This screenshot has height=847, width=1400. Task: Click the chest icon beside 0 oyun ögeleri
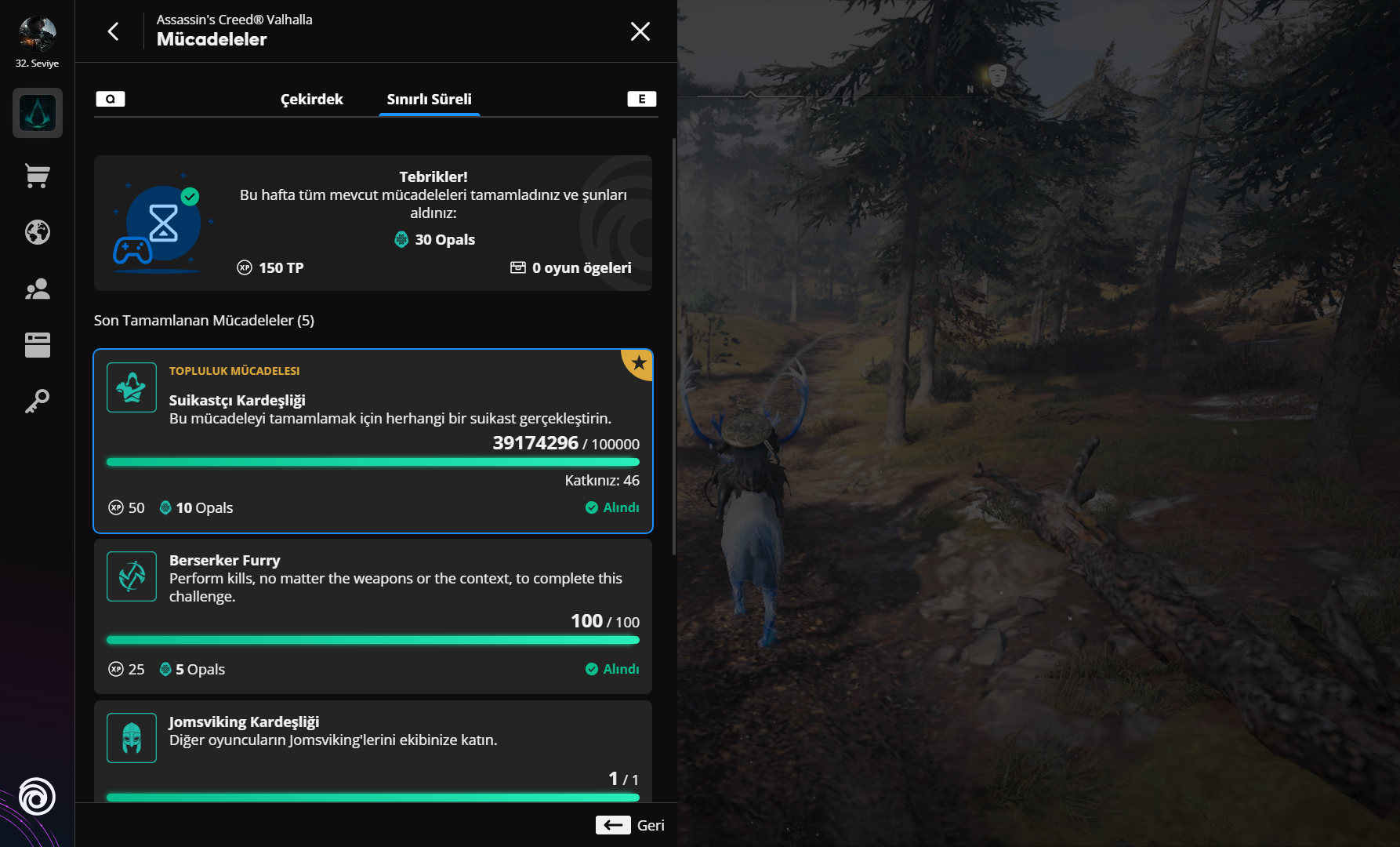(518, 267)
